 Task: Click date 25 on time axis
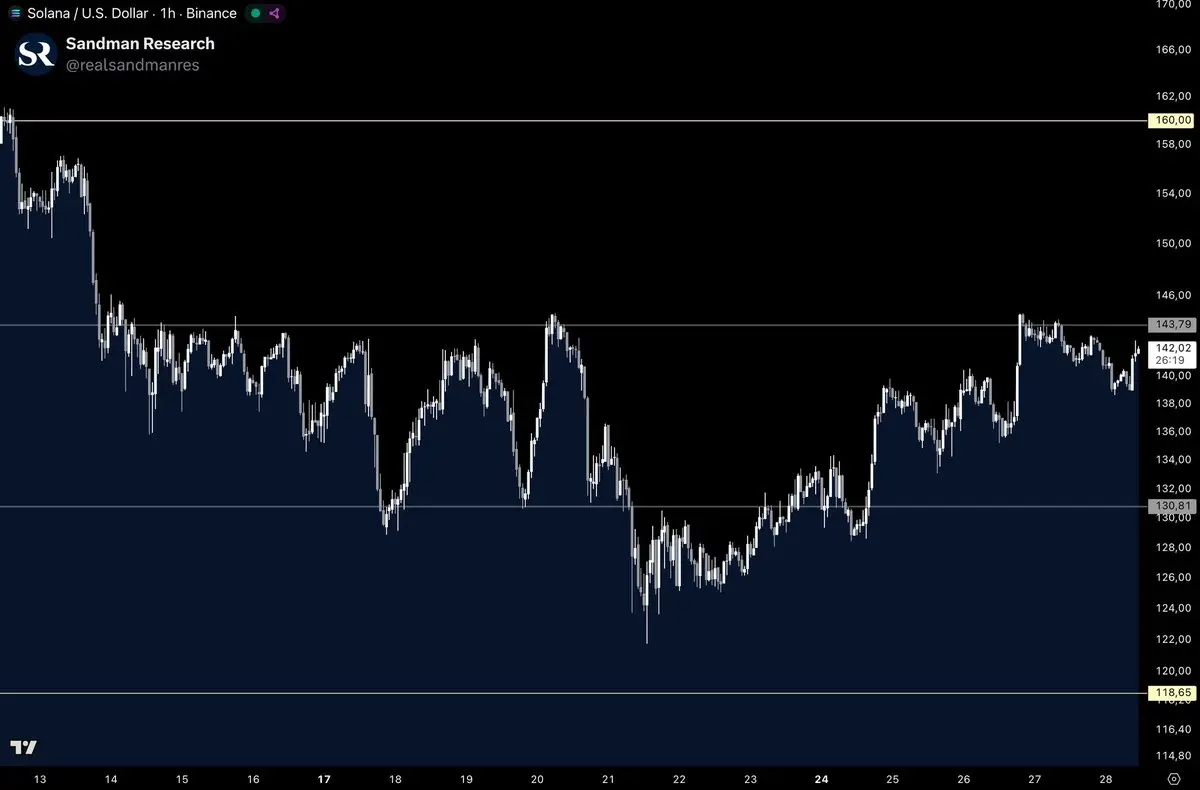[892, 779]
